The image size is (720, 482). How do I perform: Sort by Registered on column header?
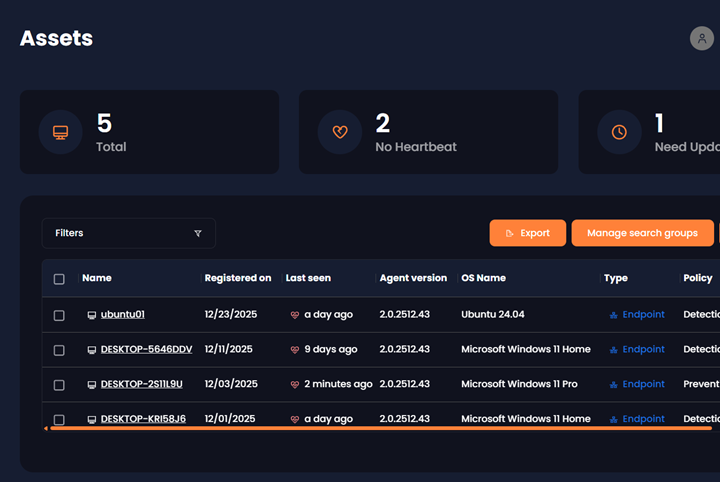(238, 278)
